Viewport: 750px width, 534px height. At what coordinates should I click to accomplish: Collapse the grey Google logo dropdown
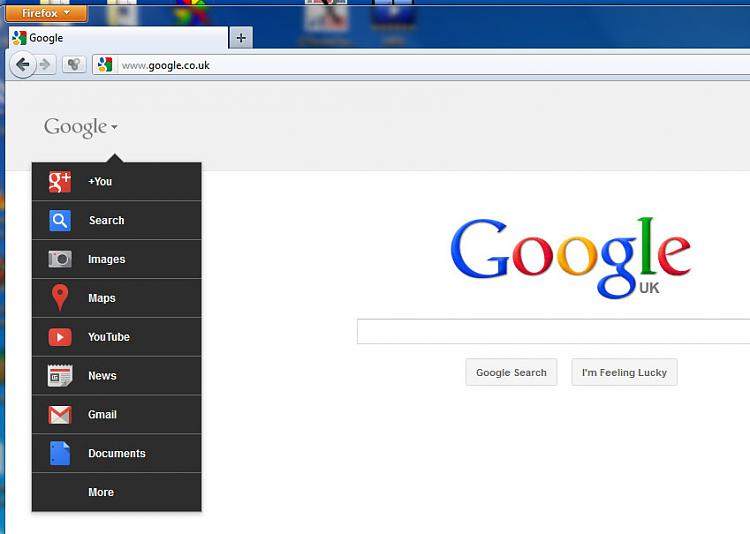80,127
